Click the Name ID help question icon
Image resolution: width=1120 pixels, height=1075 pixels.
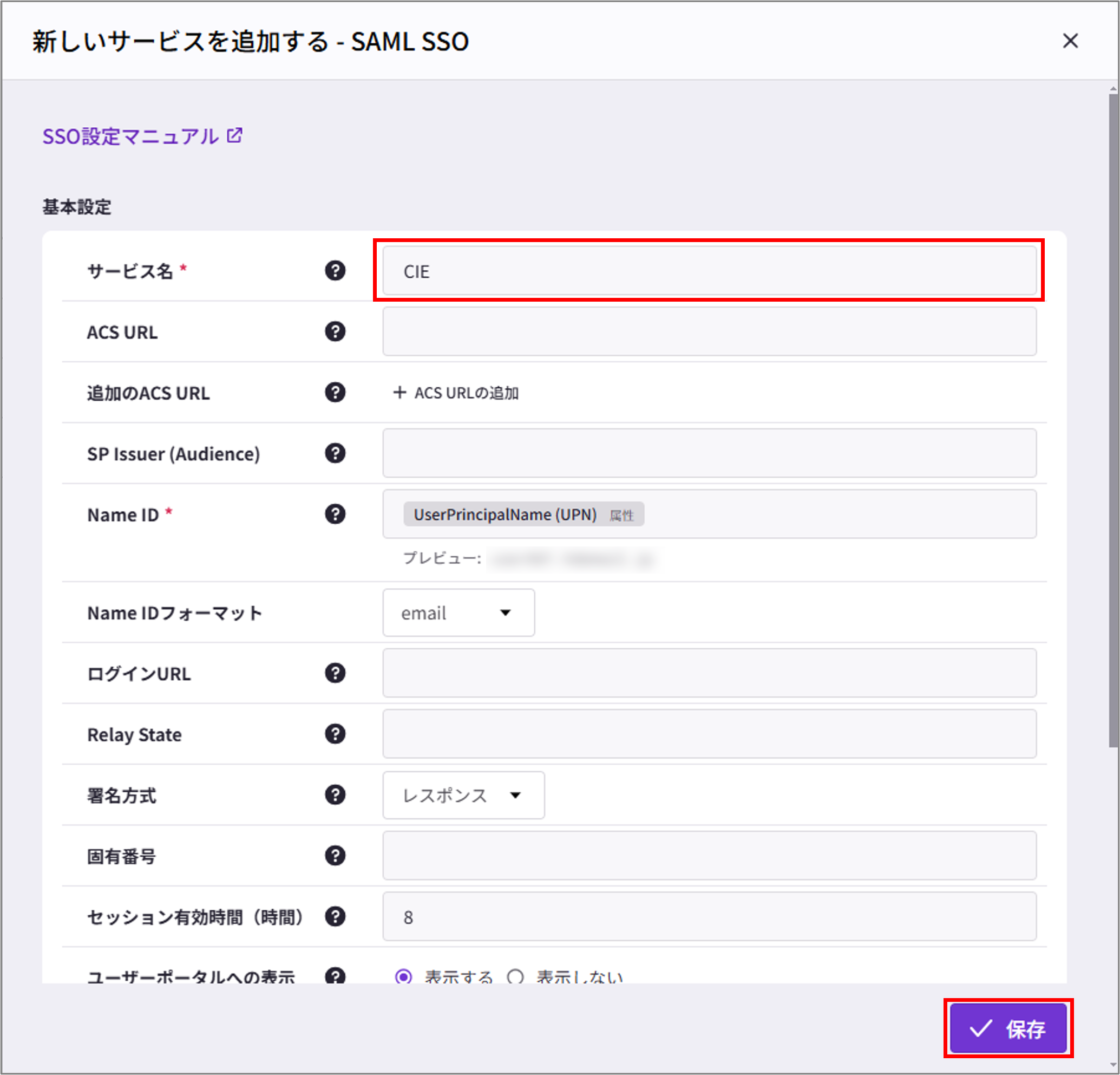tap(336, 514)
